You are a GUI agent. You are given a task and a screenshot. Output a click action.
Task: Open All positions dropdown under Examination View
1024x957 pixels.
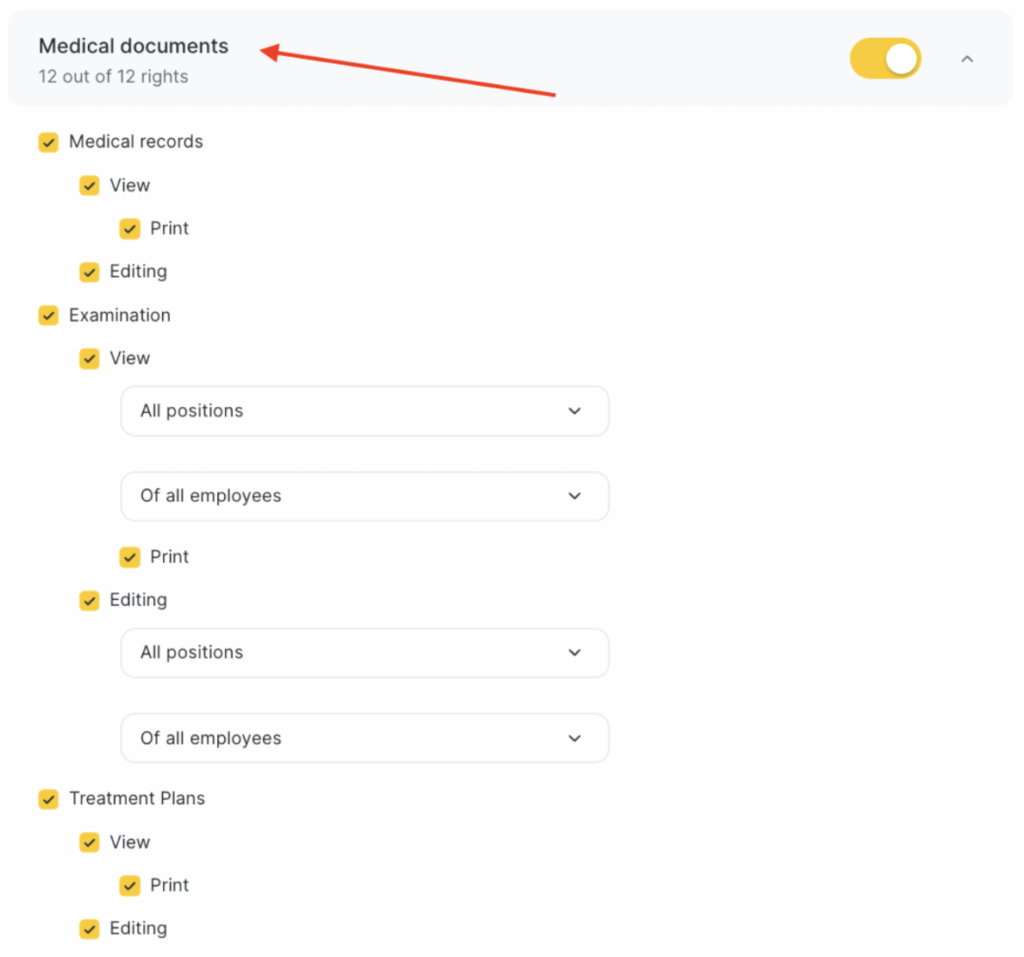tap(364, 411)
